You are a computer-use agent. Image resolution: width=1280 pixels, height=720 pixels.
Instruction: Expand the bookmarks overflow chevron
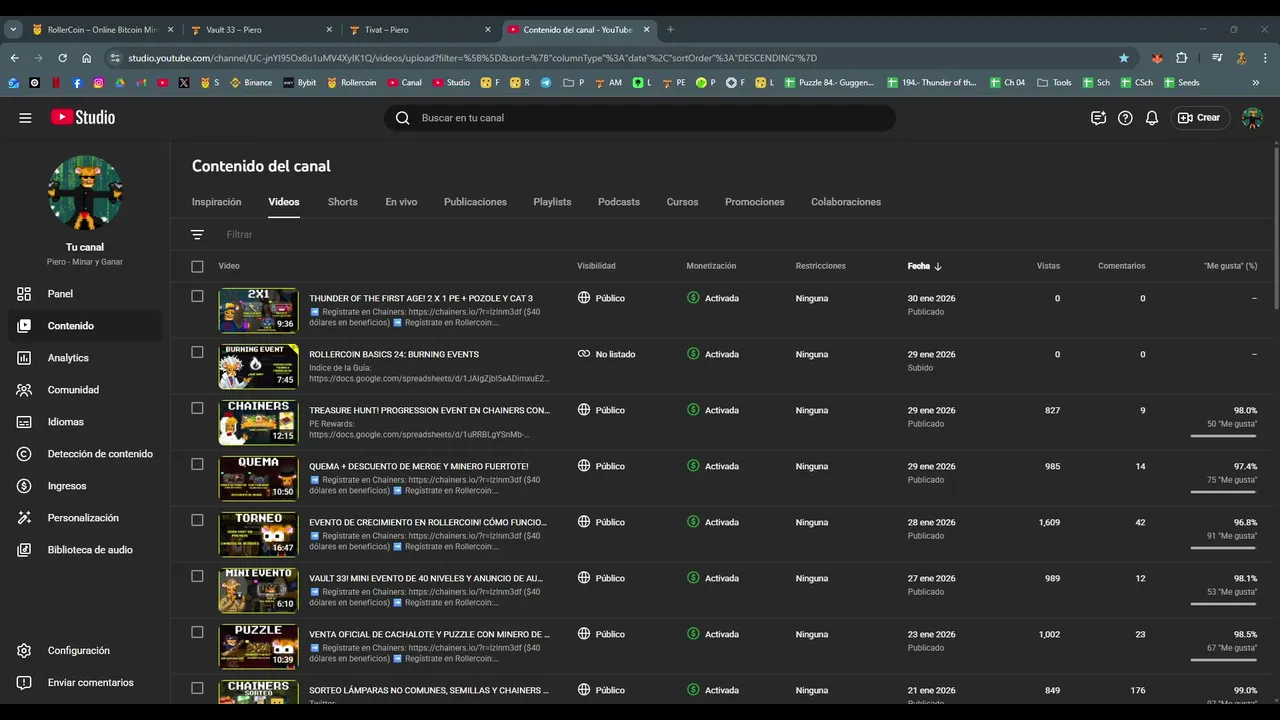pyautogui.click(x=1256, y=83)
